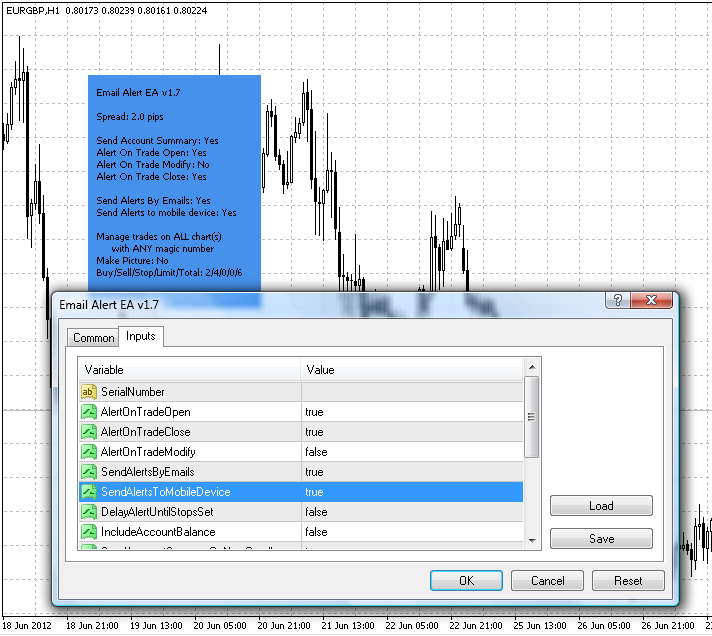Click the 18 Jun 2012 time axis label
Image resolution: width=712 pixels, height=636 pixels.
pos(27,626)
